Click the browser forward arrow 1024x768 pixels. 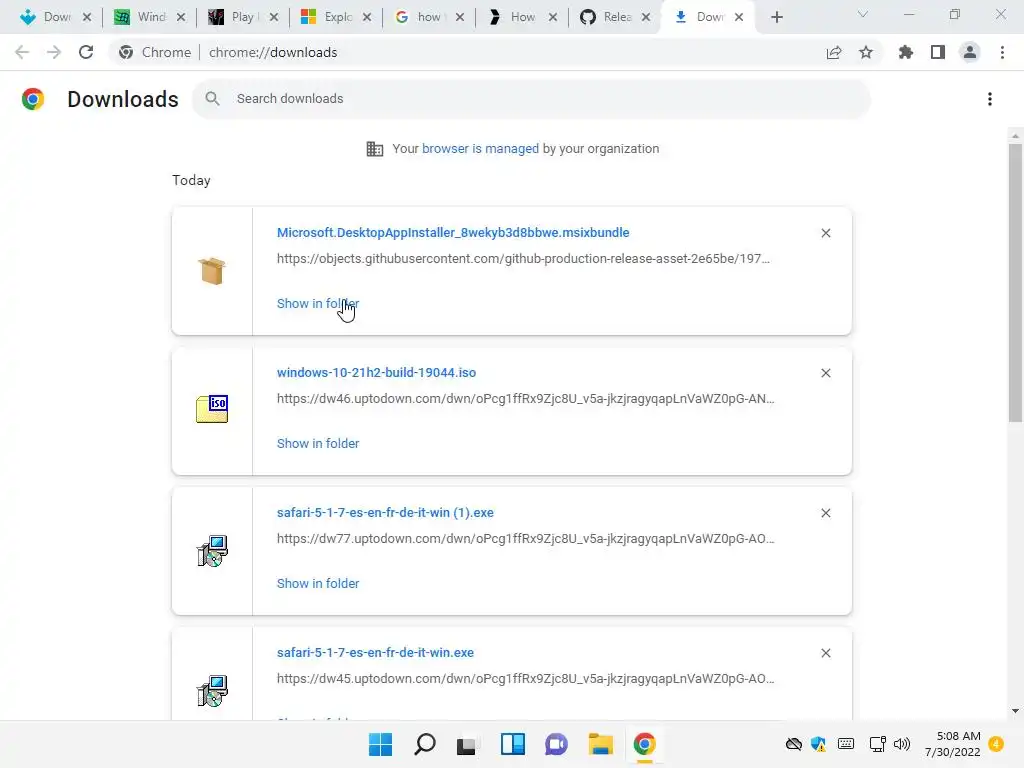[x=54, y=52]
